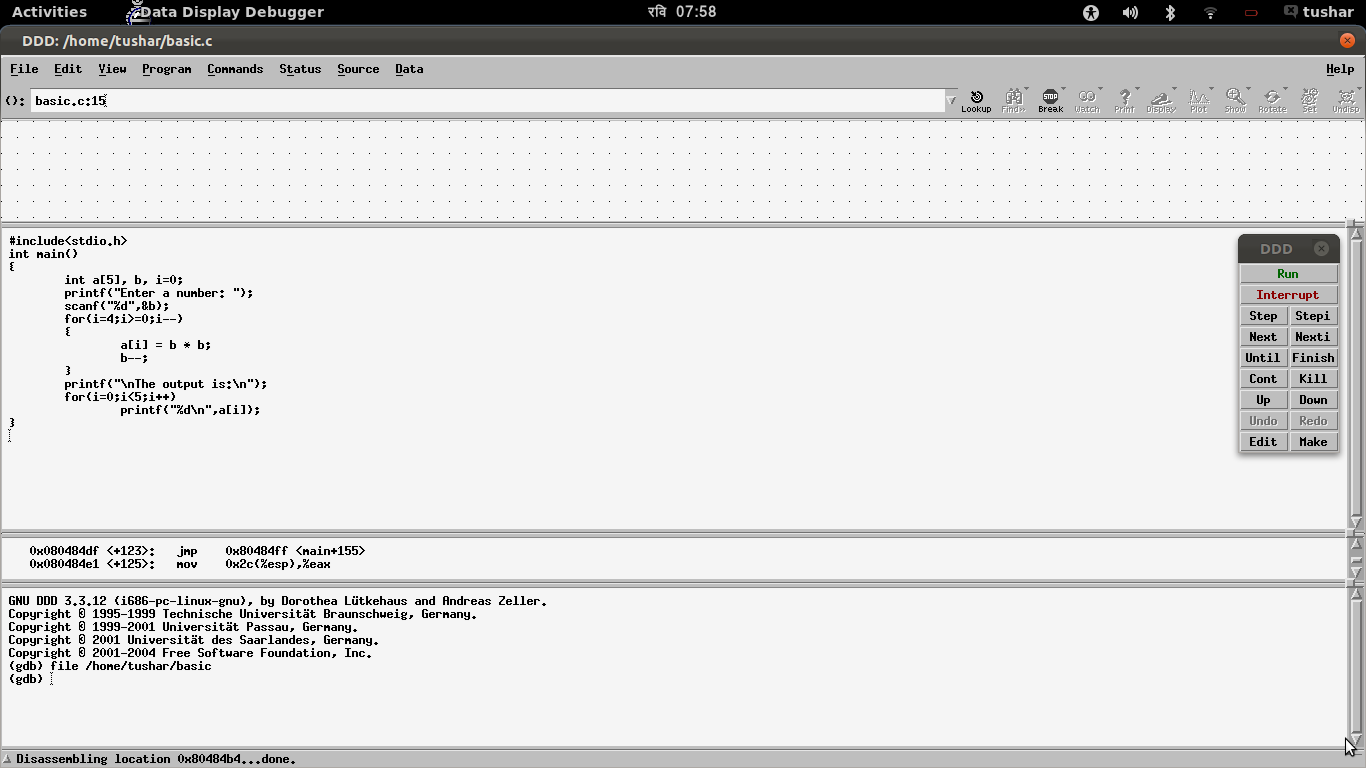Open the Program menu
Screen dimensions: 1366x768
[166, 69]
